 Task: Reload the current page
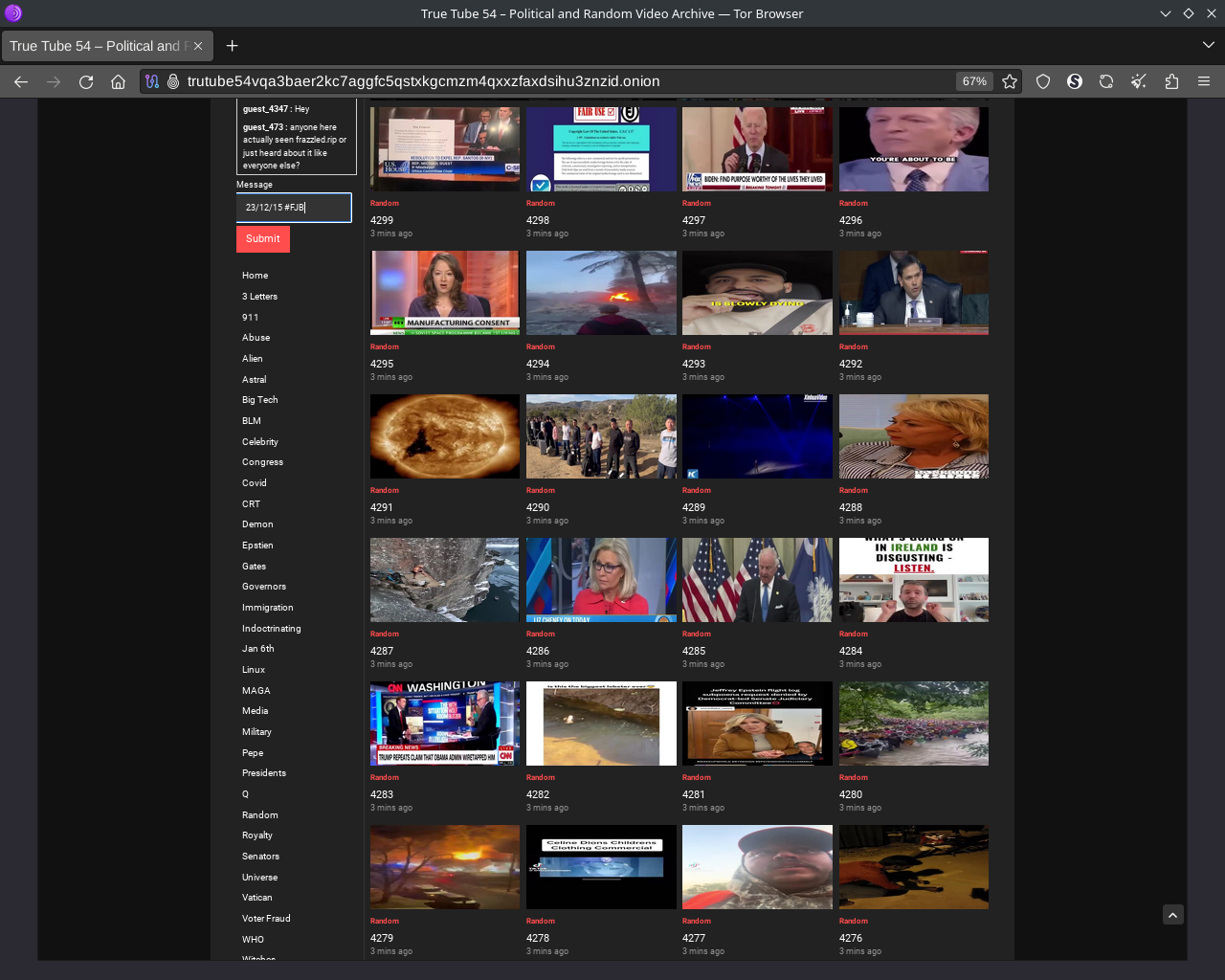[x=86, y=81]
